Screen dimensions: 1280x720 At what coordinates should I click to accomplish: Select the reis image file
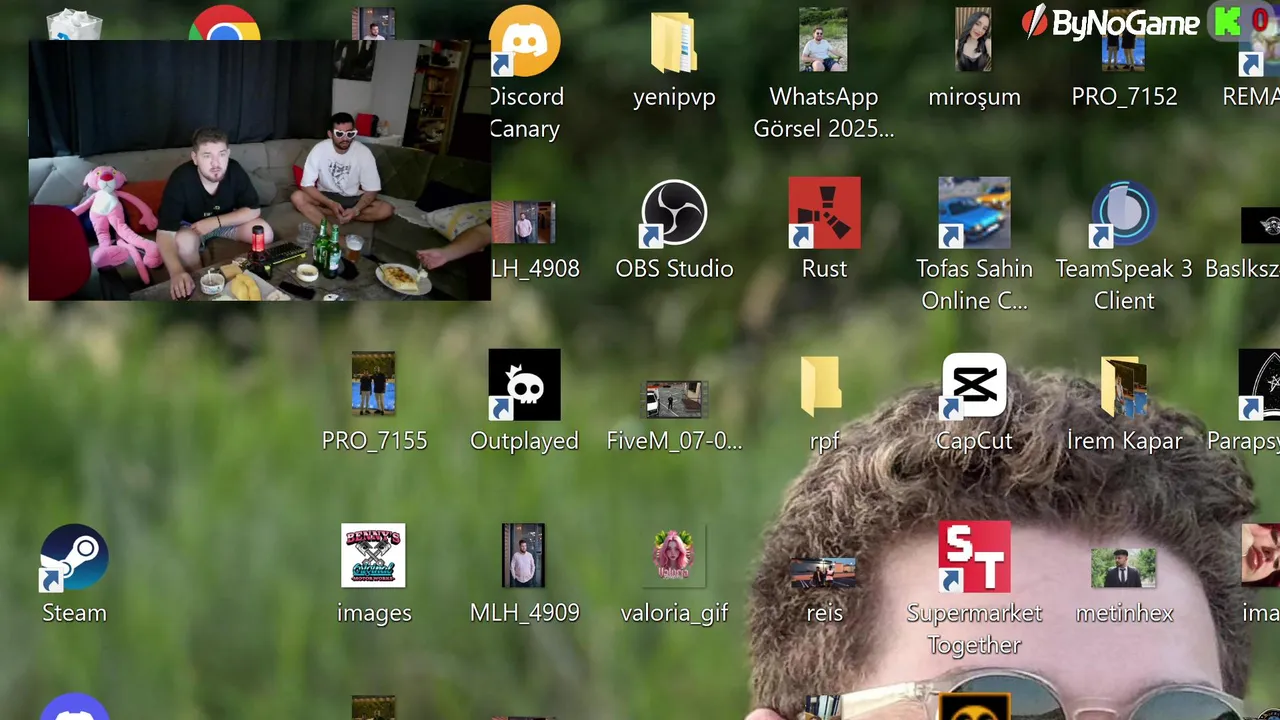[x=824, y=572]
